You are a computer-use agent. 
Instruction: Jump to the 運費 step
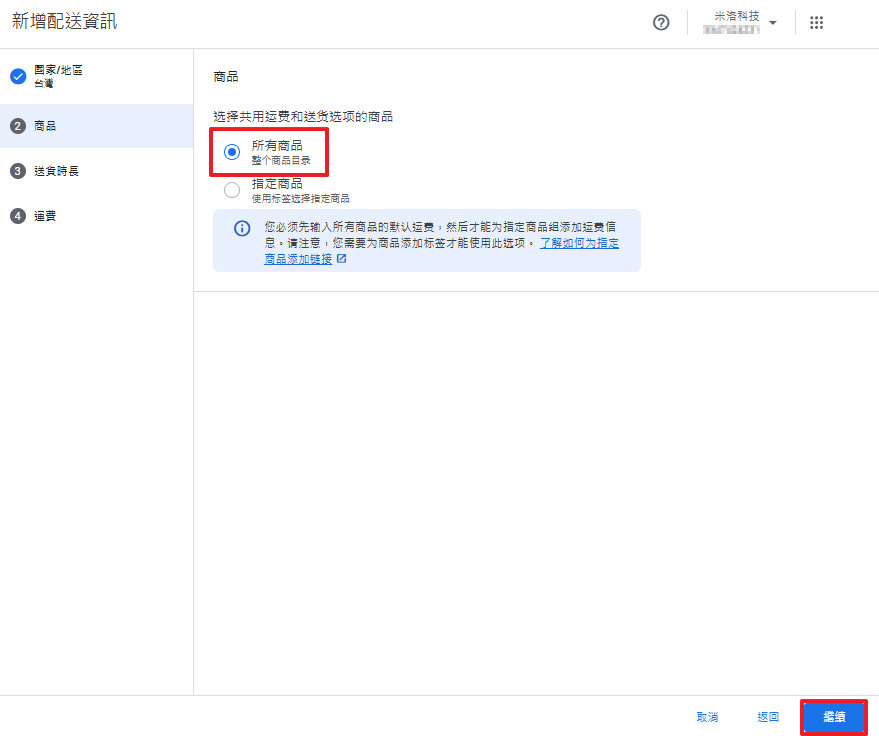45,216
